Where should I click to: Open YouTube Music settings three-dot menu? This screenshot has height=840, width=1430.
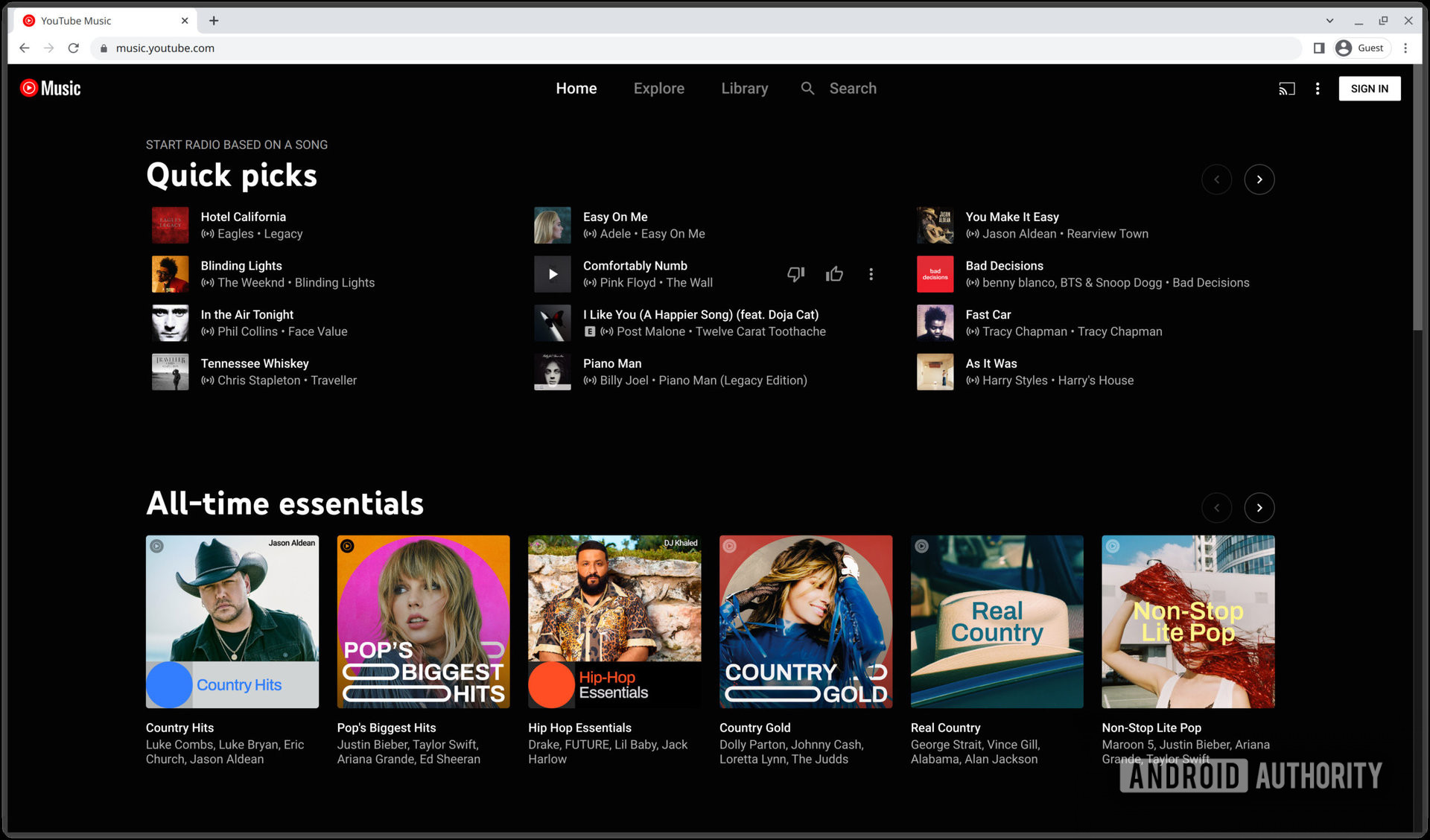1317,89
